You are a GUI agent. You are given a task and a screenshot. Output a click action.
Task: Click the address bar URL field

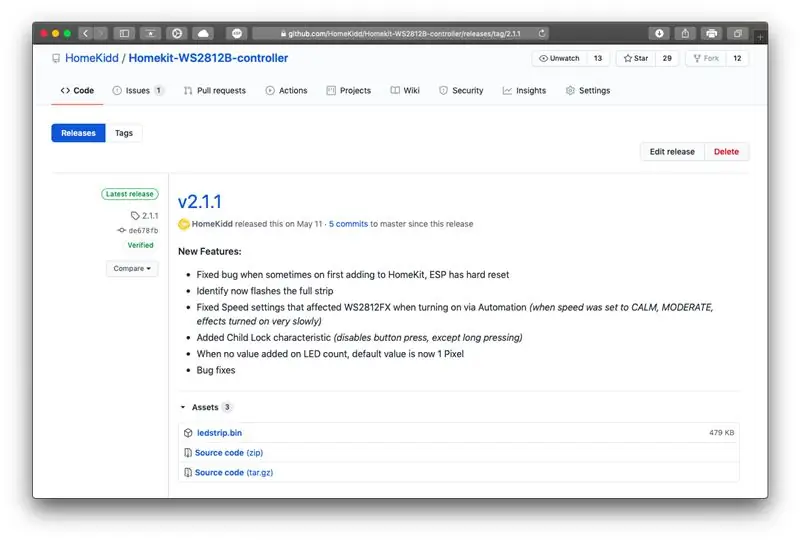point(401,34)
